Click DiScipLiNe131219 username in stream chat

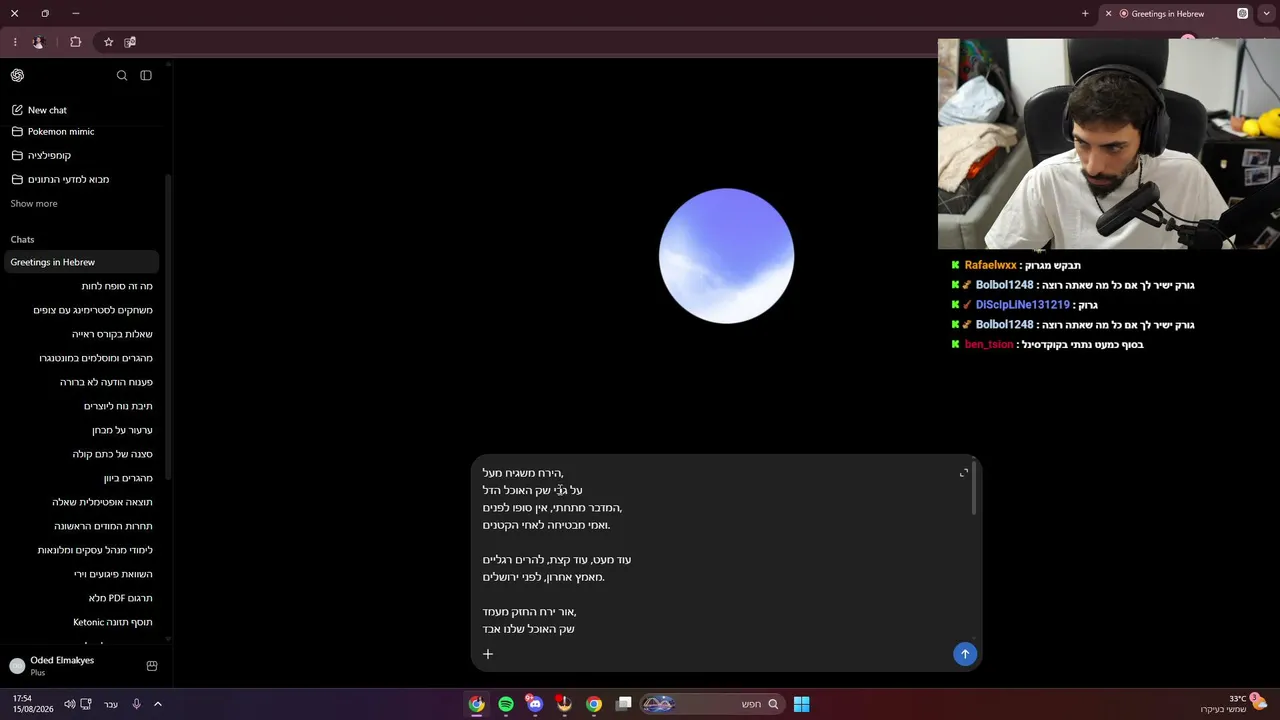(x=1022, y=305)
